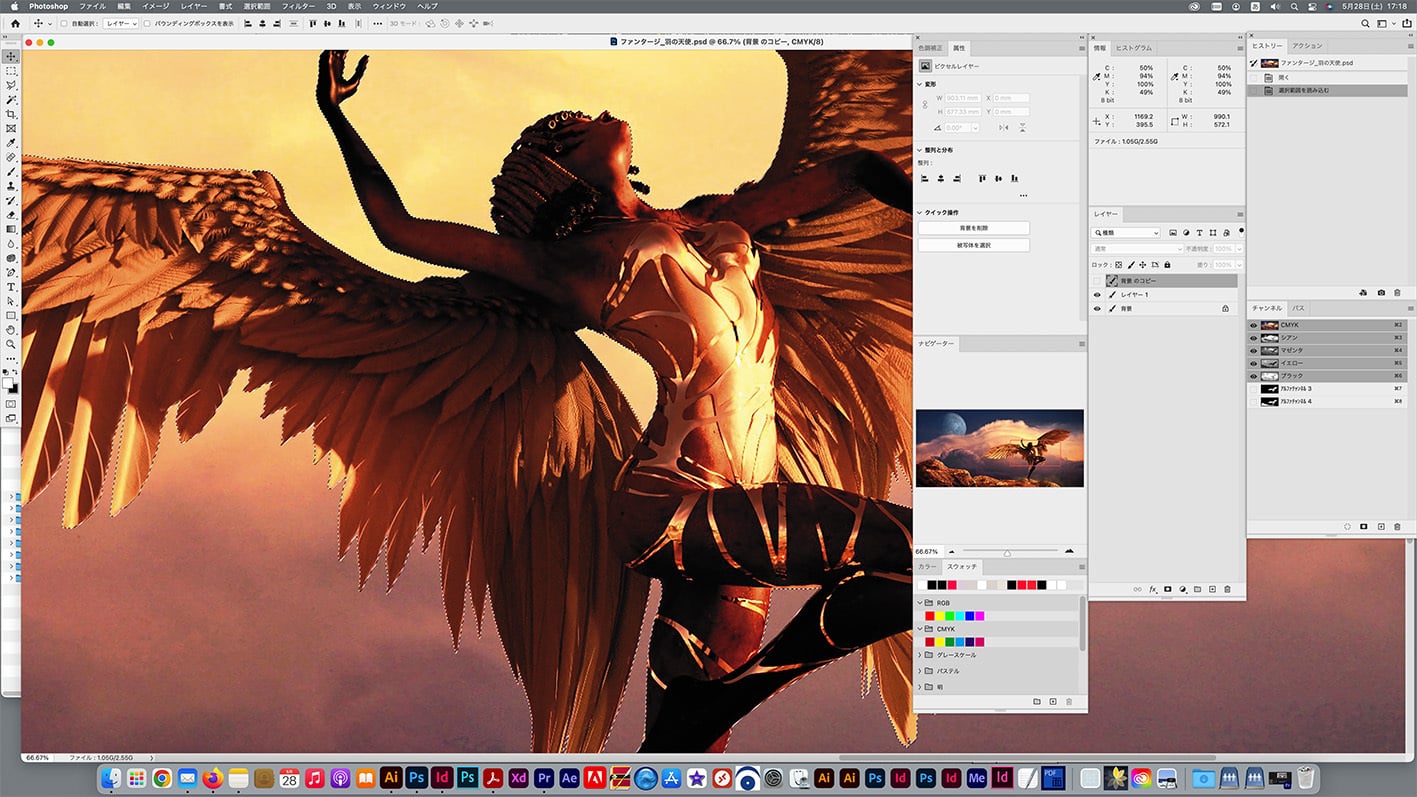Select the Blur tool
This screenshot has width=1417, height=797.
(11, 243)
